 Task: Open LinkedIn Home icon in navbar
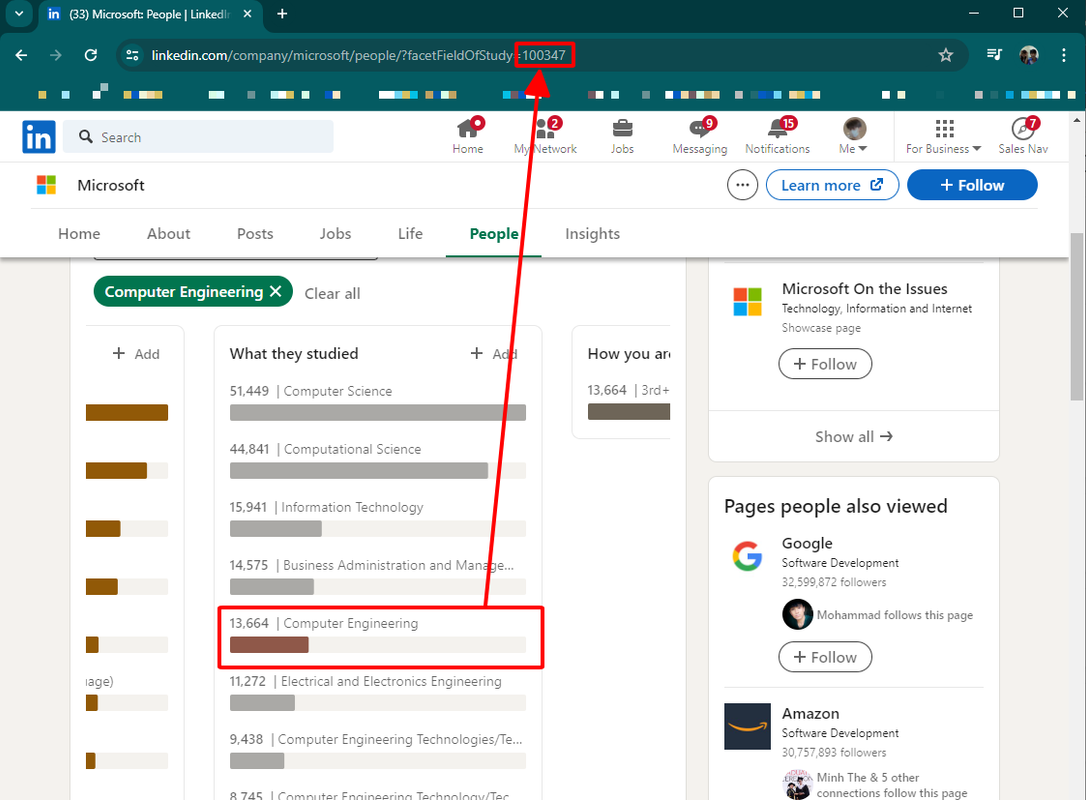[467, 129]
